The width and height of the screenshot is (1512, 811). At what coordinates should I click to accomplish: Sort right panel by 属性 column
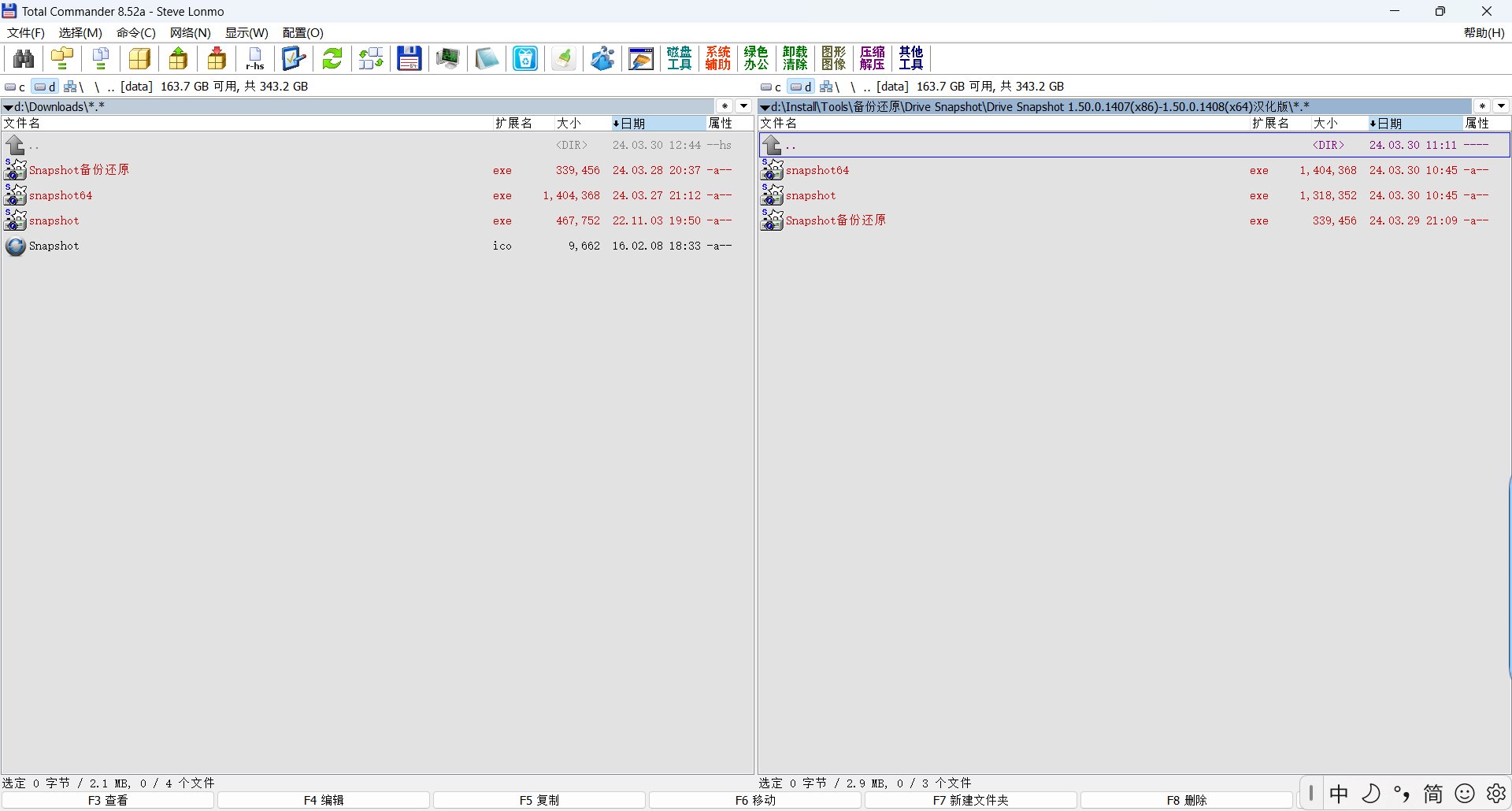tap(1486, 124)
